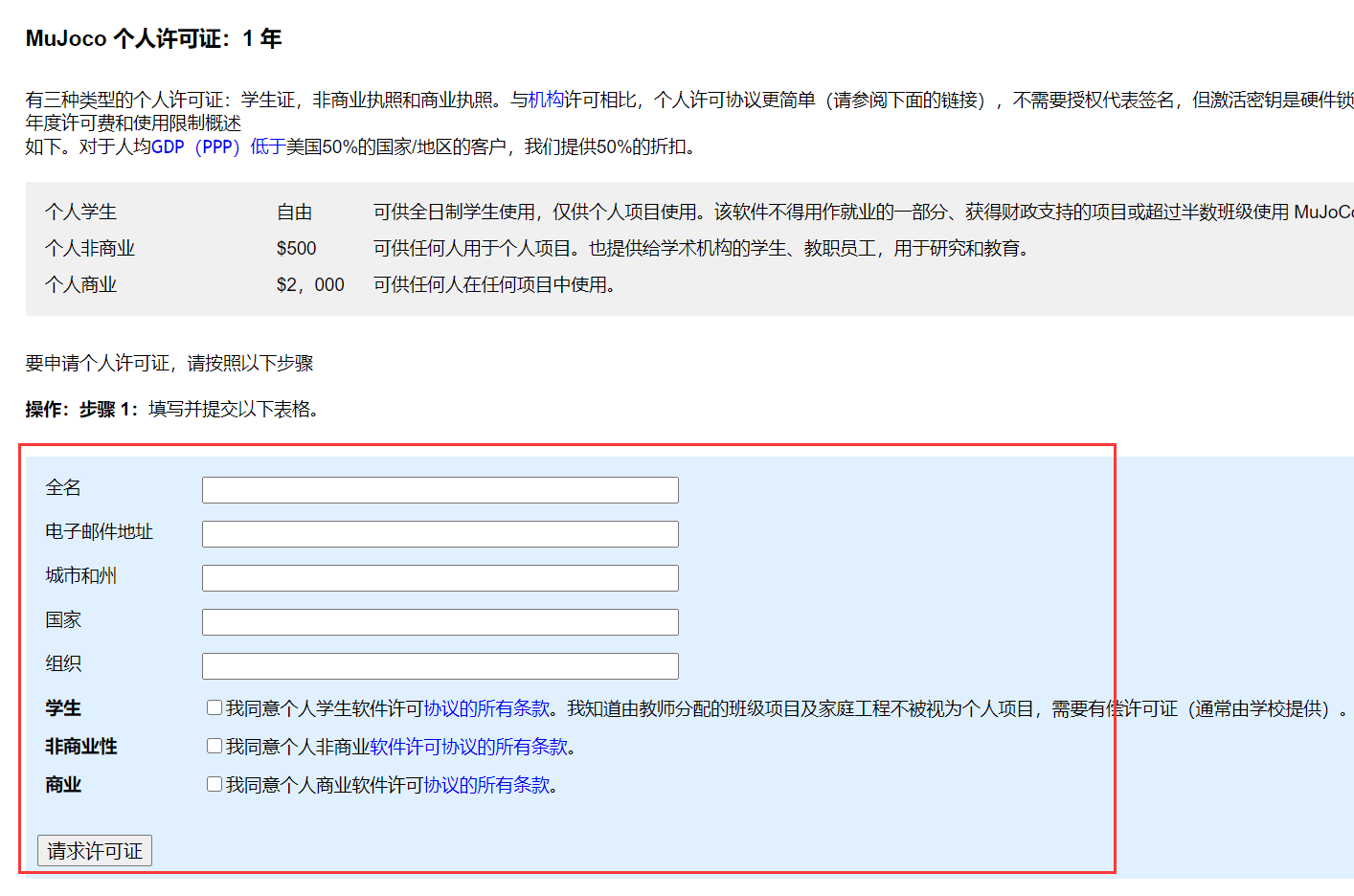Open the GDP（PPP）link
The image size is (1354, 896).
coord(195,146)
